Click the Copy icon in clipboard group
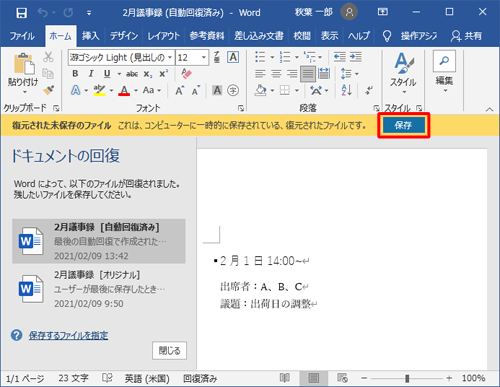 click(x=48, y=74)
